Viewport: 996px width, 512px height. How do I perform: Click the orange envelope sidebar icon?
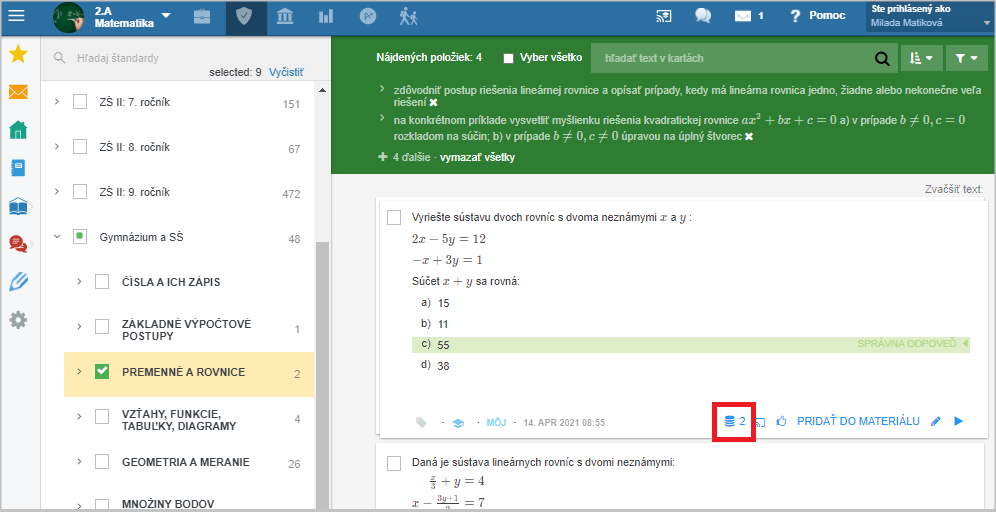pyautogui.click(x=18, y=93)
